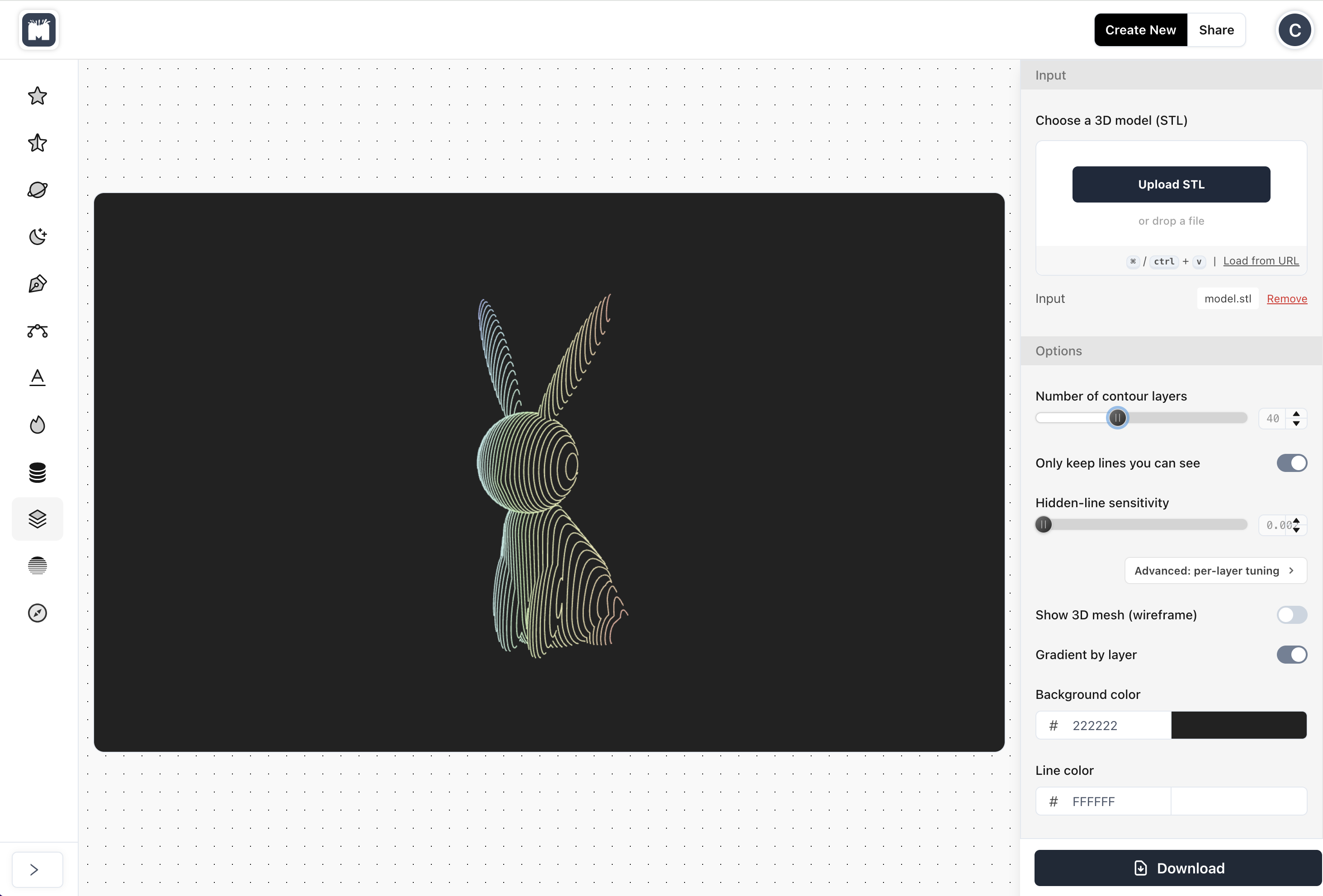The height and width of the screenshot is (896, 1323).
Task: Expand Advanced per-layer tuning
Action: 1215,571
